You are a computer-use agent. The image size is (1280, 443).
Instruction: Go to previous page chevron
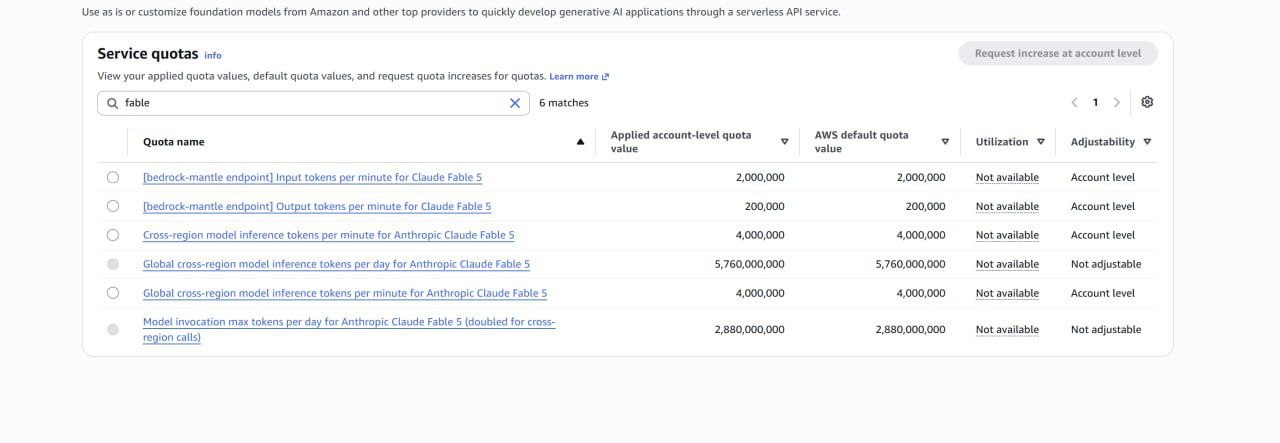point(1074,102)
